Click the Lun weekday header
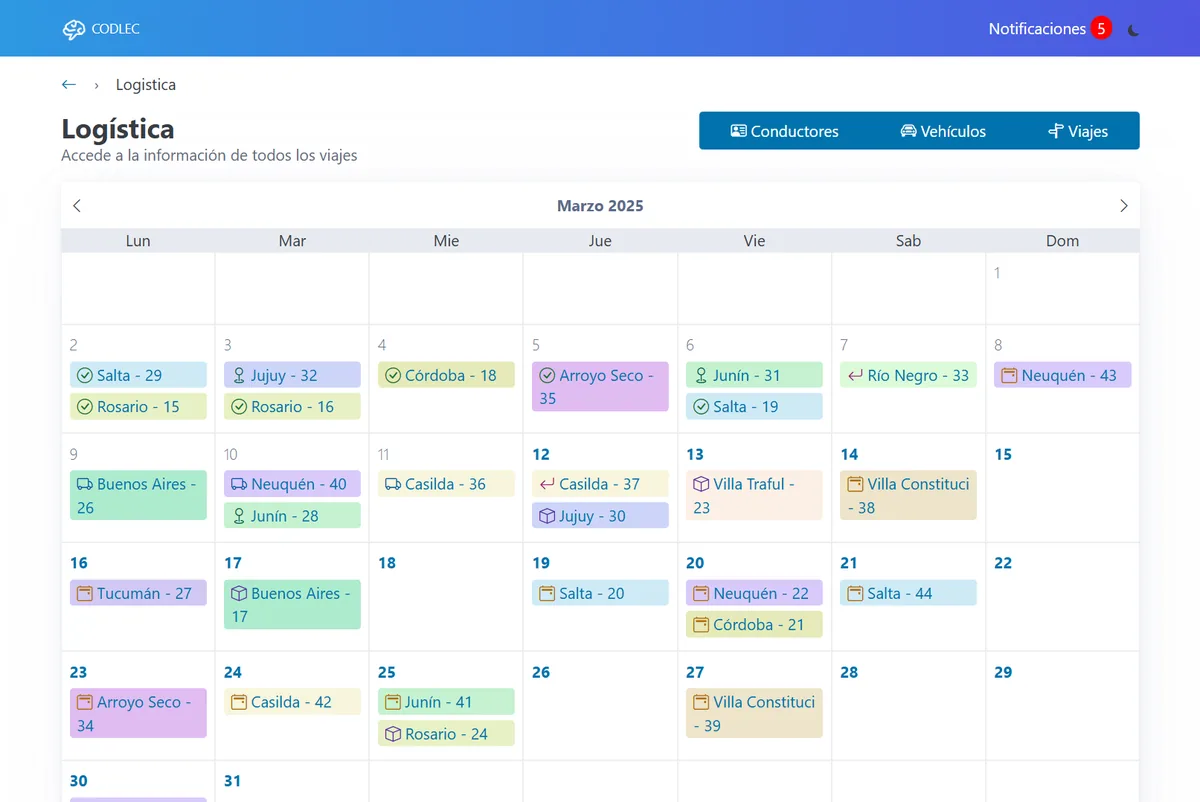 click(138, 241)
